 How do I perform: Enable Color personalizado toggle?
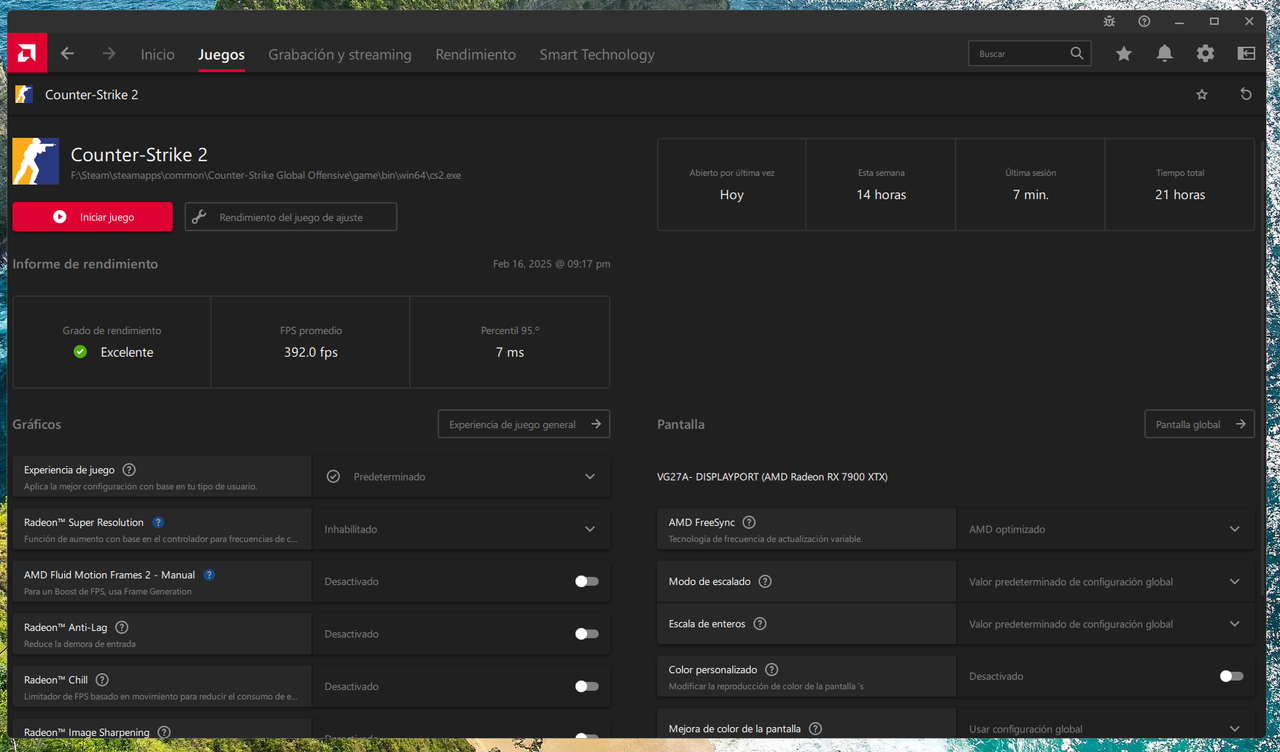pos(1231,676)
